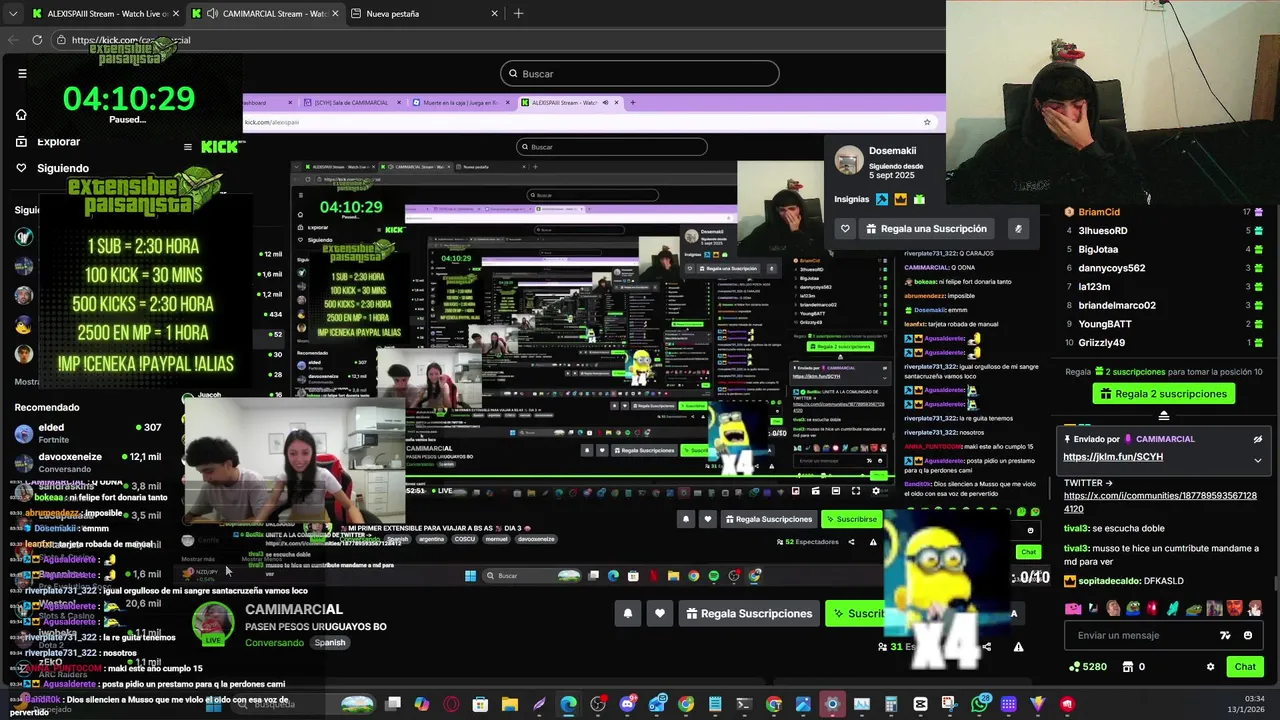The image size is (1280, 720).
Task: Click CAMIMARCIAL live avatar
Action: (x=213, y=626)
